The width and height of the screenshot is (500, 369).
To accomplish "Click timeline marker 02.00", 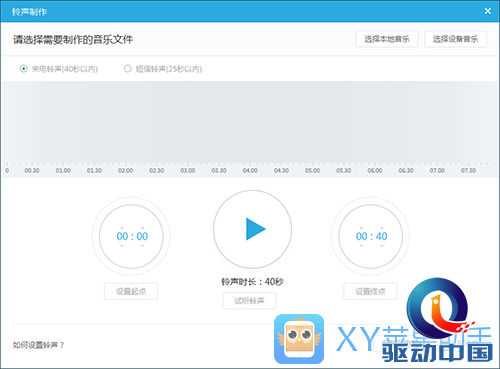I will 125,171.
